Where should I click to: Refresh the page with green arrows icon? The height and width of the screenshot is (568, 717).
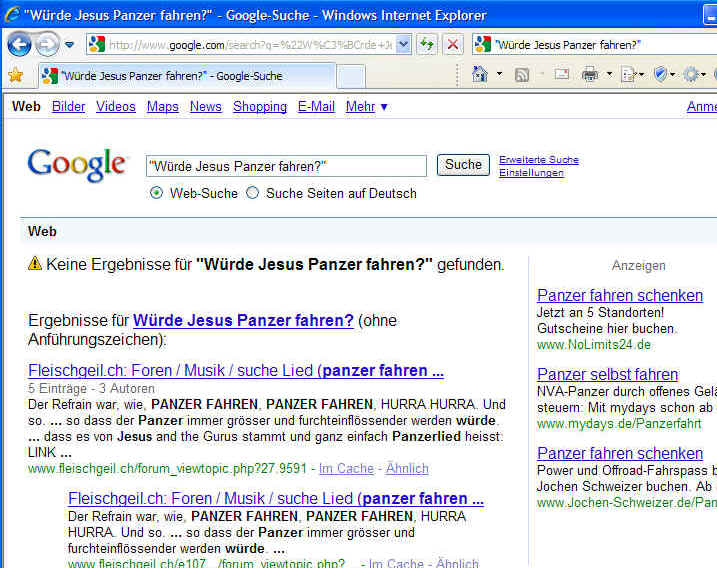[427, 44]
